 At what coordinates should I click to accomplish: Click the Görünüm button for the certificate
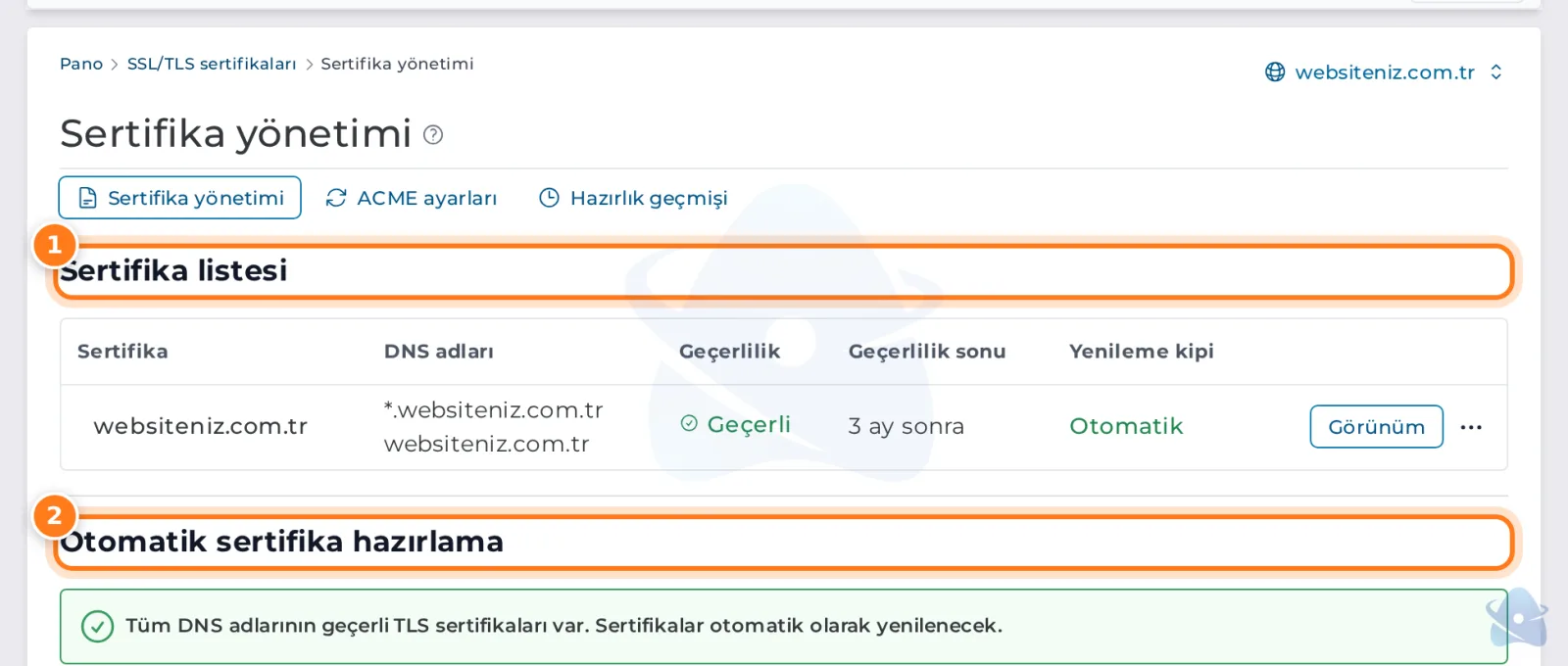coord(1376,427)
